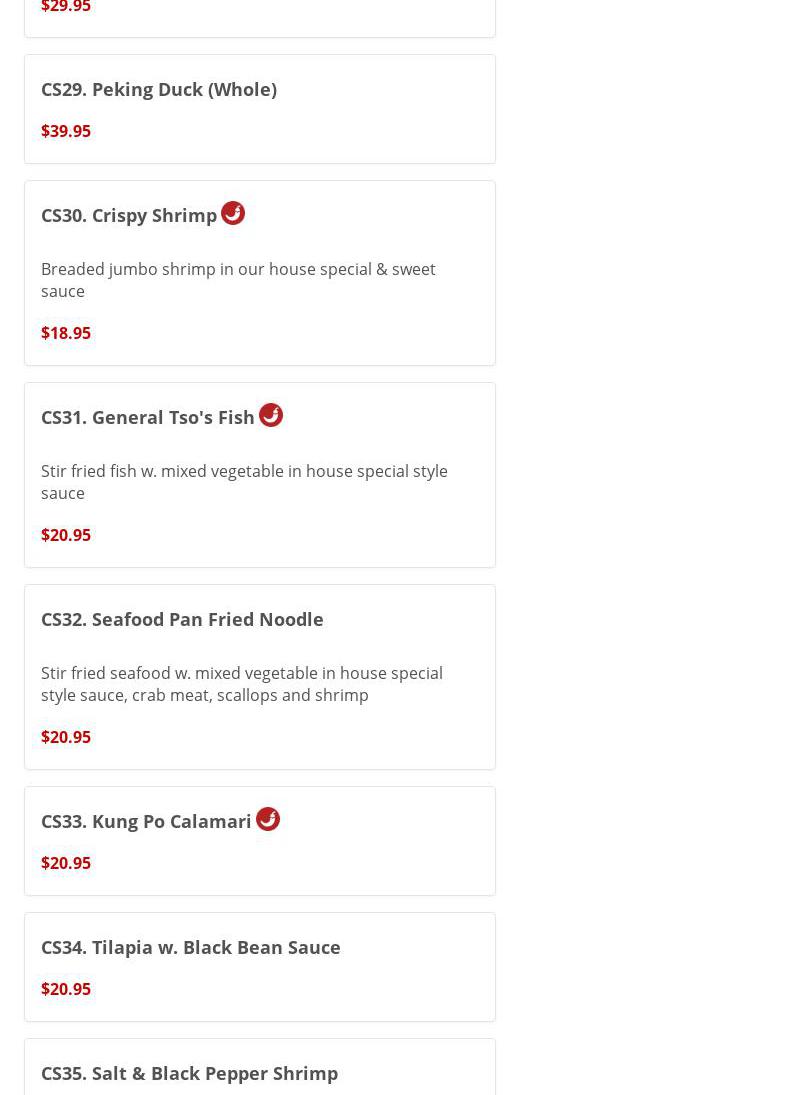Click the spicy icon beside Kung Po Calamari
Image resolution: width=785 pixels, height=1095 pixels.
tap(268, 819)
